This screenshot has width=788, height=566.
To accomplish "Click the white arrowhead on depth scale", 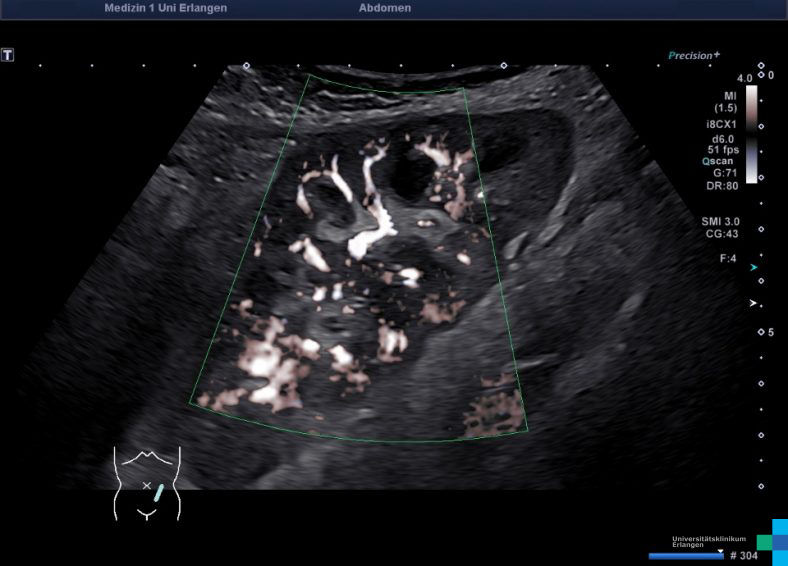I will (755, 302).
